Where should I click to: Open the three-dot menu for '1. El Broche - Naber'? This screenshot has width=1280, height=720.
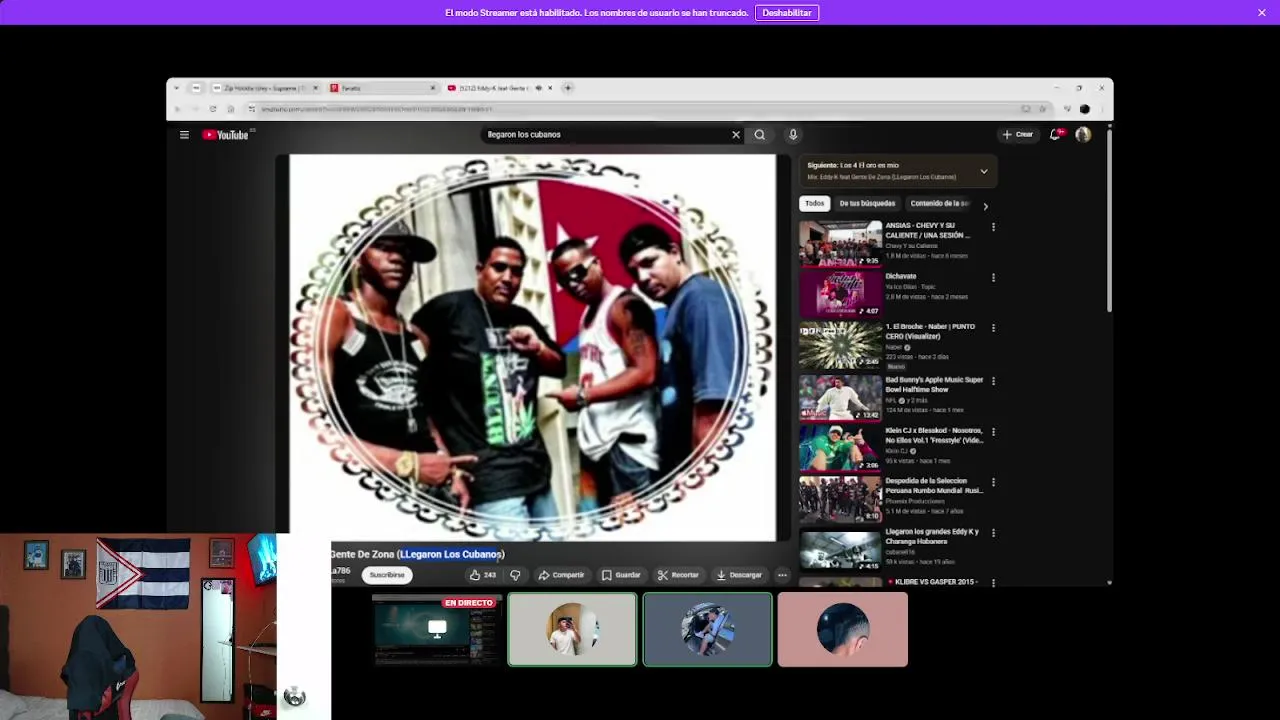click(993, 328)
